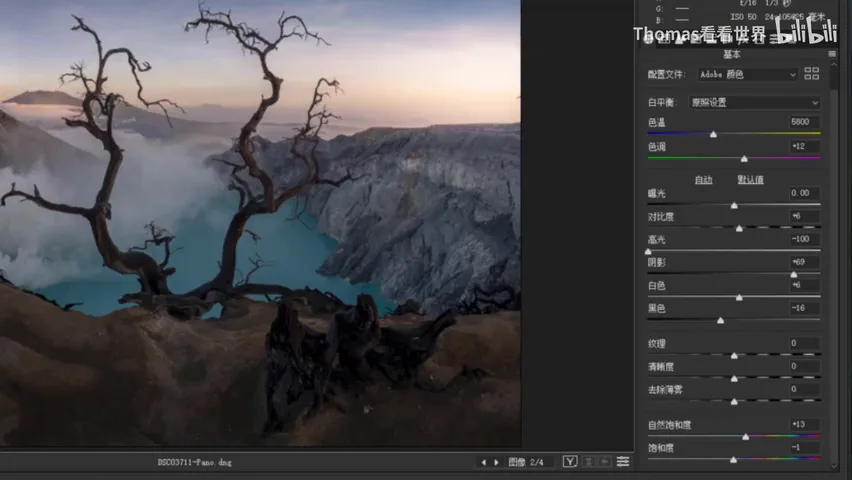The width and height of the screenshot is (852, 480).
Task: Open preview preferences sliders icon
Action: (623, 462)
